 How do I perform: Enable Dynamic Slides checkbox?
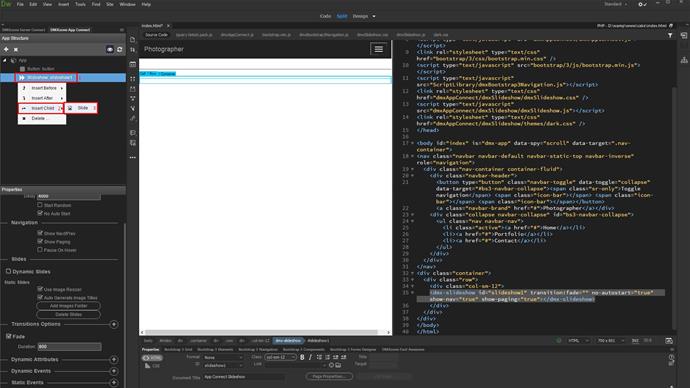(8, 271)
